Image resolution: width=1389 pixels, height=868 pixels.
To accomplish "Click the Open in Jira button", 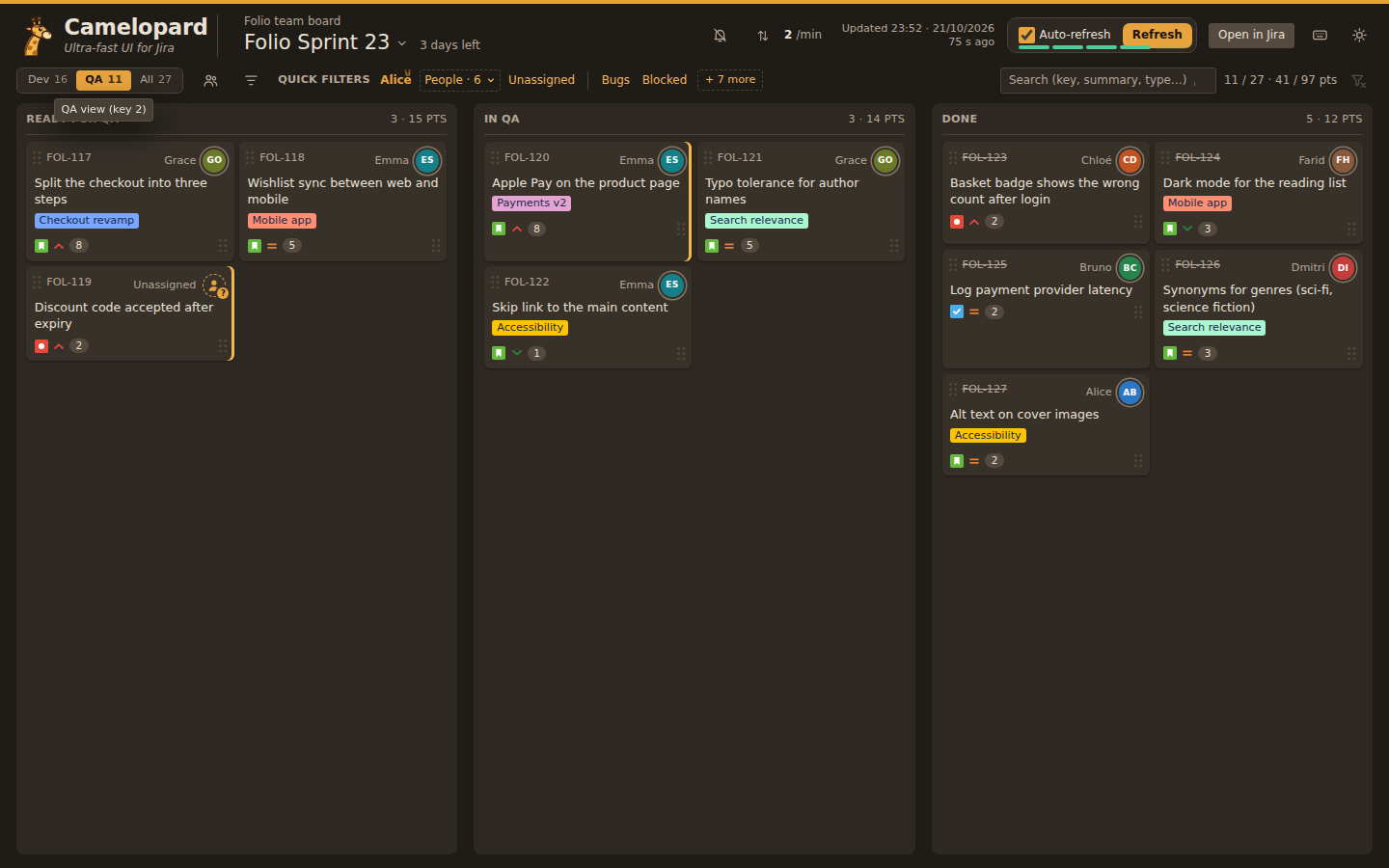I will pos(1251,35).
